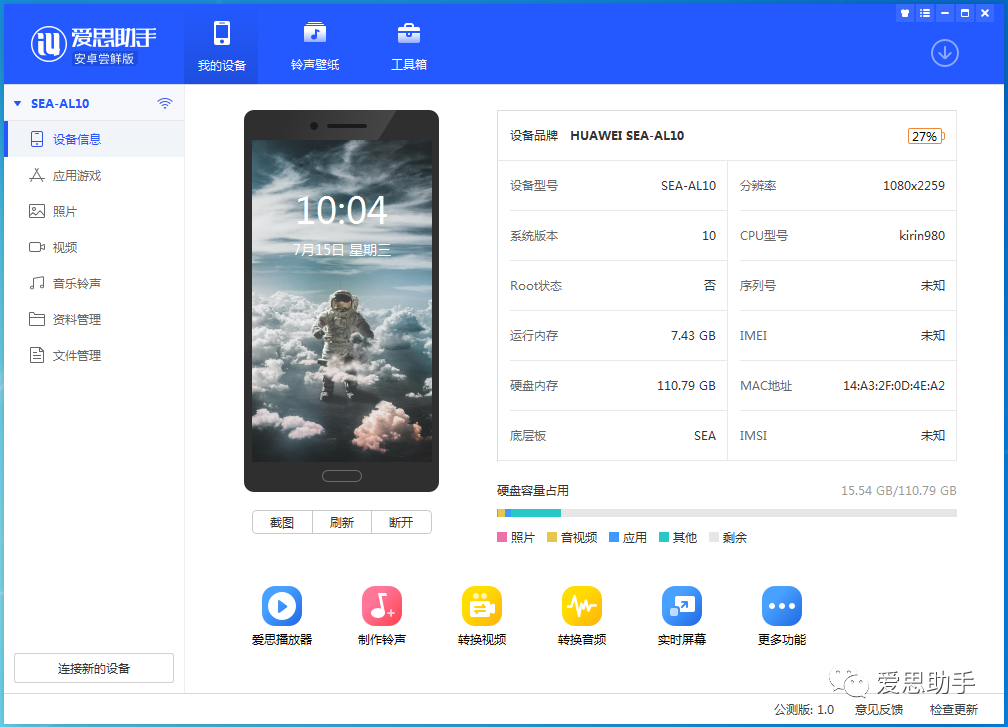Click the 底层板 value SEA
Image resolution: width=1008 pixels, height=727 pixels.
click(705, 436)
